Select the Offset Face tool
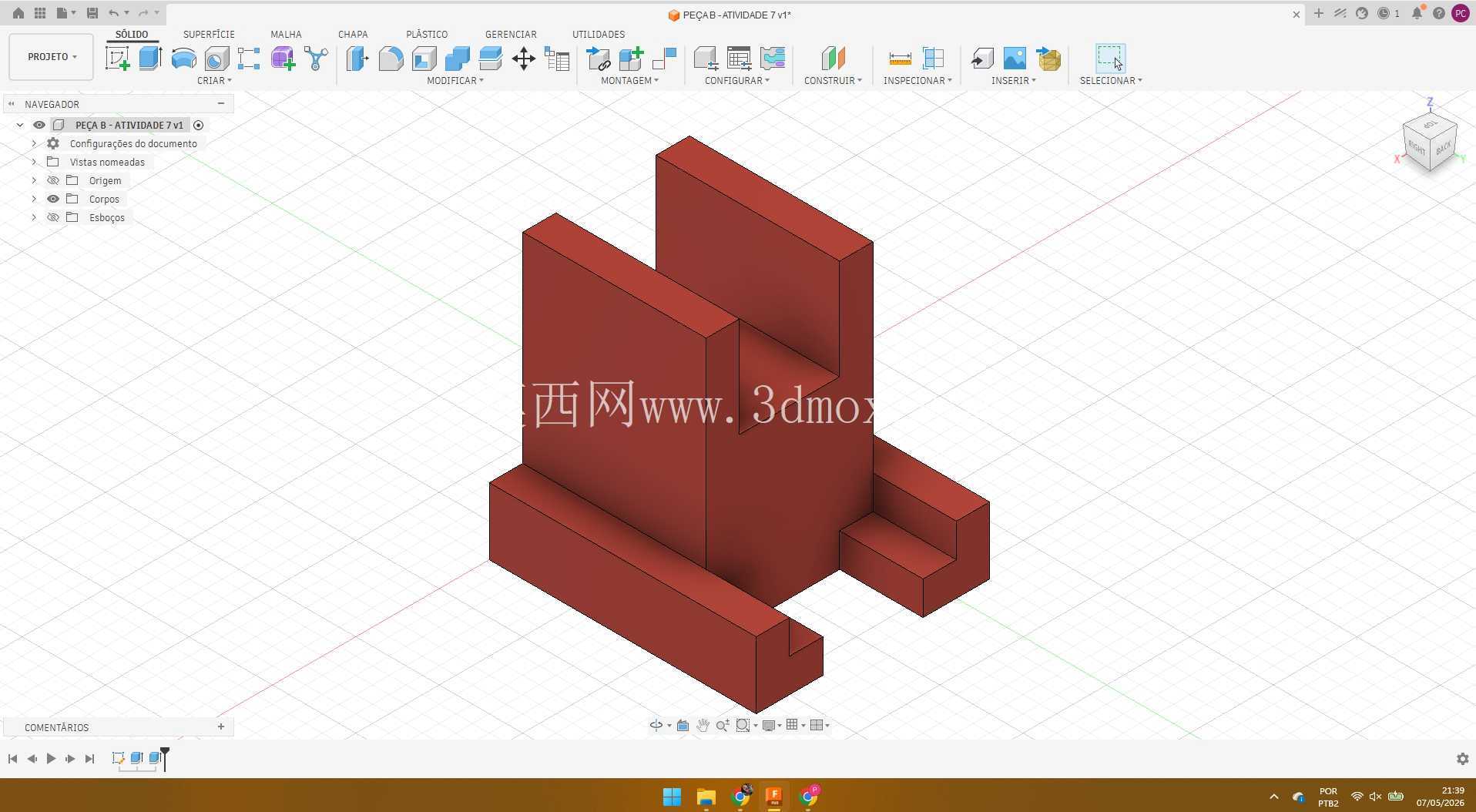The height and width of the screenshot is (812, 1476). (490, 59)
